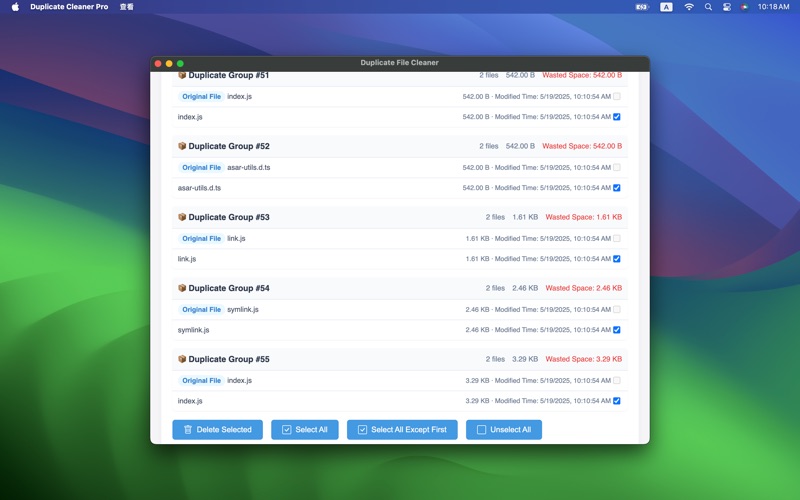800x500 pixels.
Task: Open Spotlight search in menu bar
Action: (708, 7)
